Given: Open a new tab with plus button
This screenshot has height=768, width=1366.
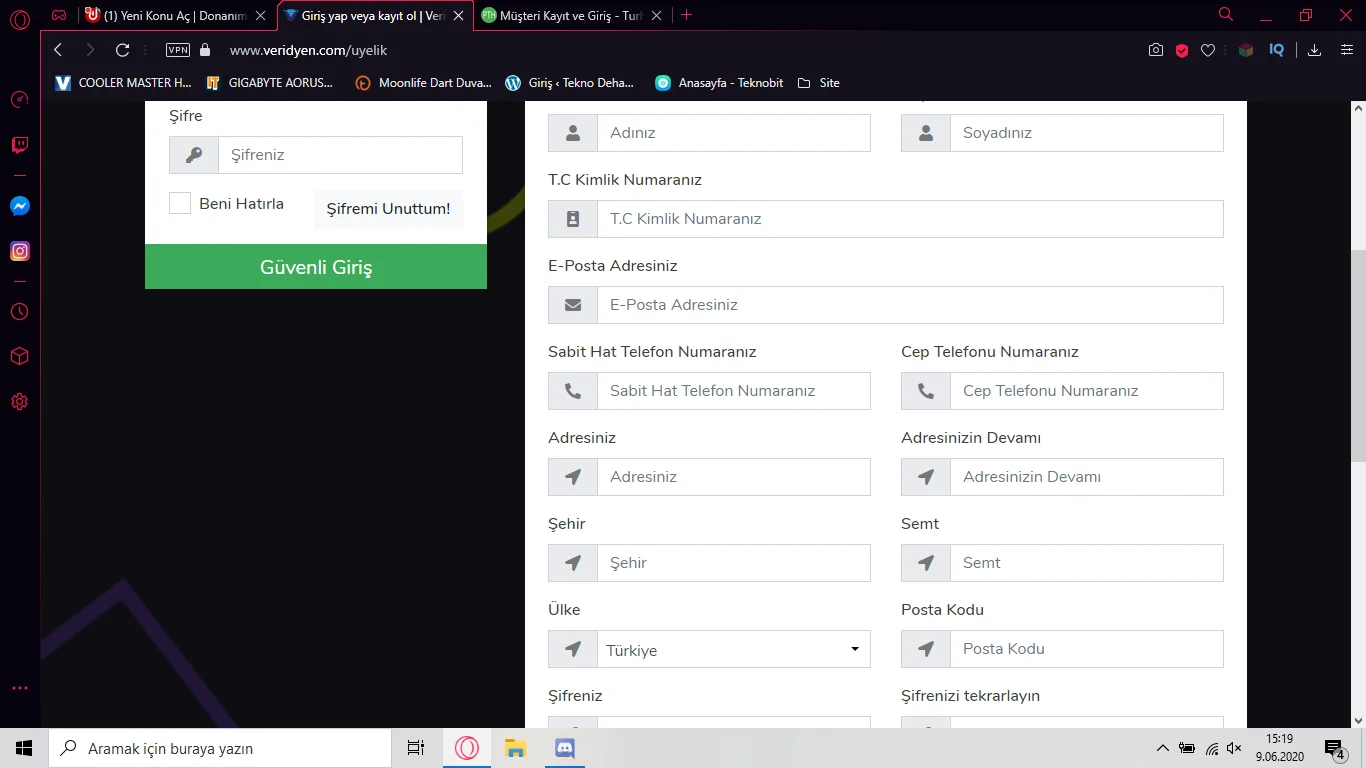Looking at the screenshot, I should click(x=686, y=15).
